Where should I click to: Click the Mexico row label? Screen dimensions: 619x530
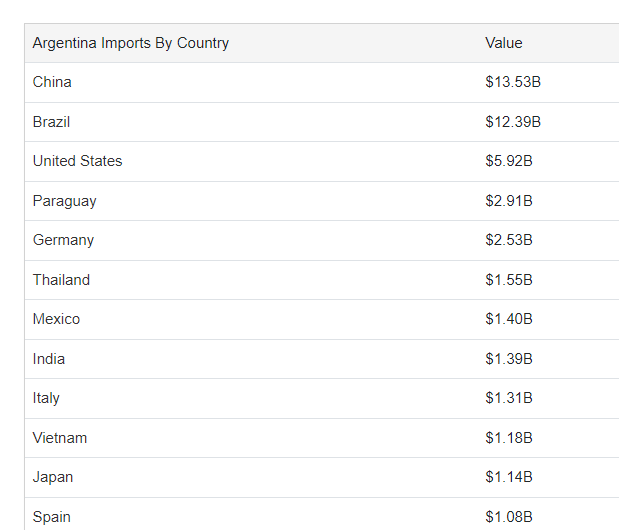pyautogui.click(x=56, y=319)
